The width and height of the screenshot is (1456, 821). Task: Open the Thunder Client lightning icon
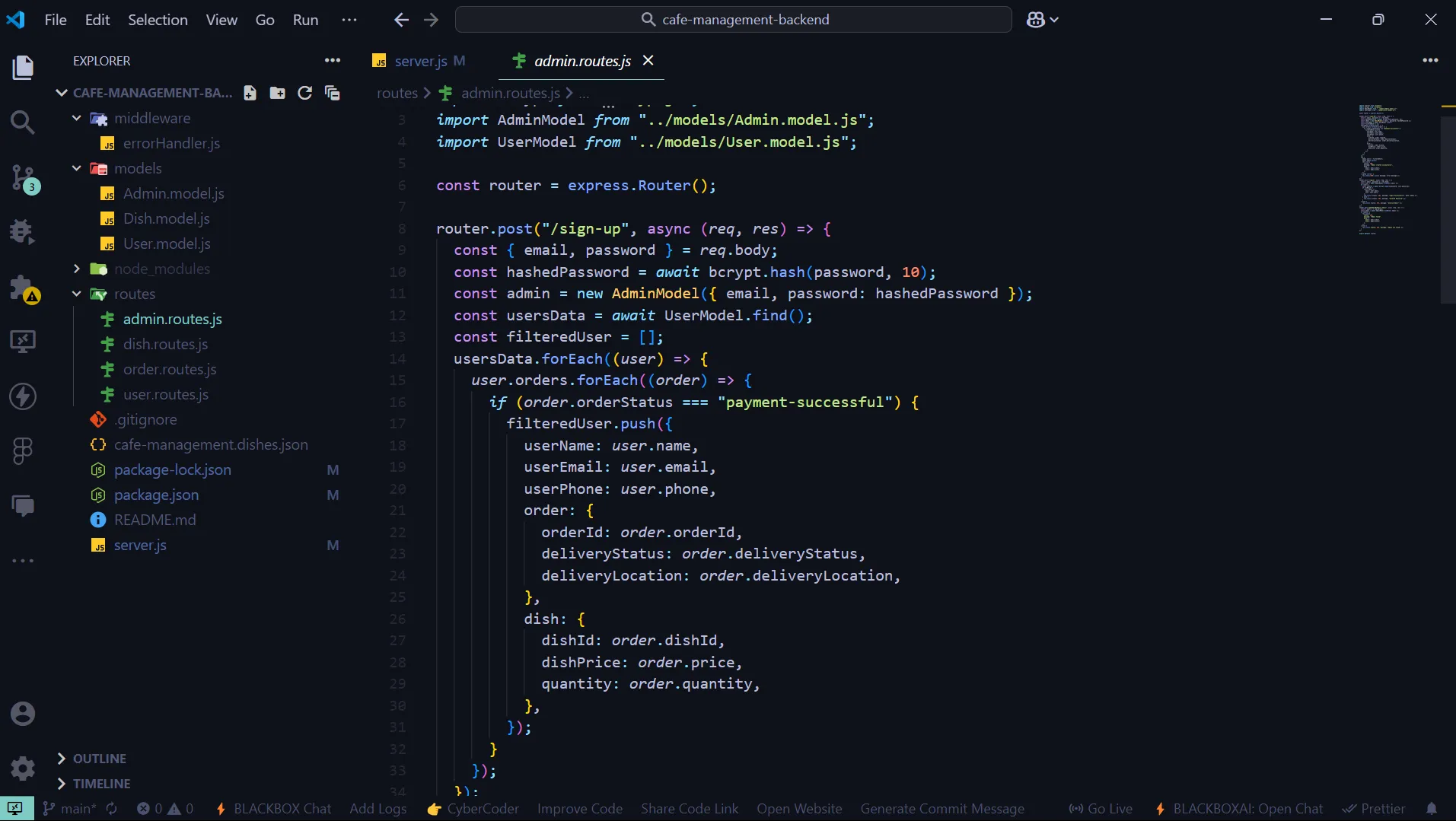point(23,396)
